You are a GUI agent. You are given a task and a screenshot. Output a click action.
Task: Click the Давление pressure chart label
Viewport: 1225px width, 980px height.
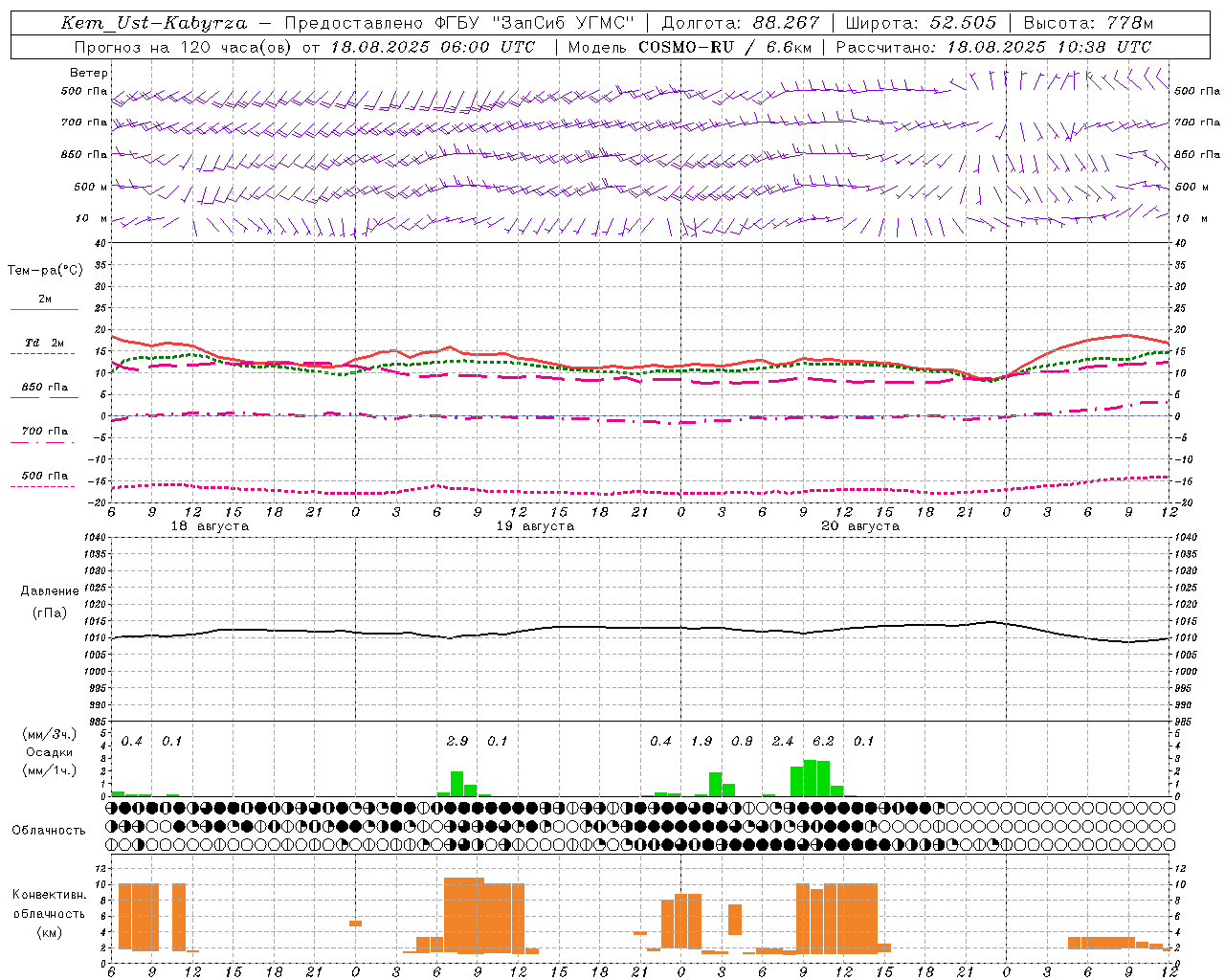(50, 591)
